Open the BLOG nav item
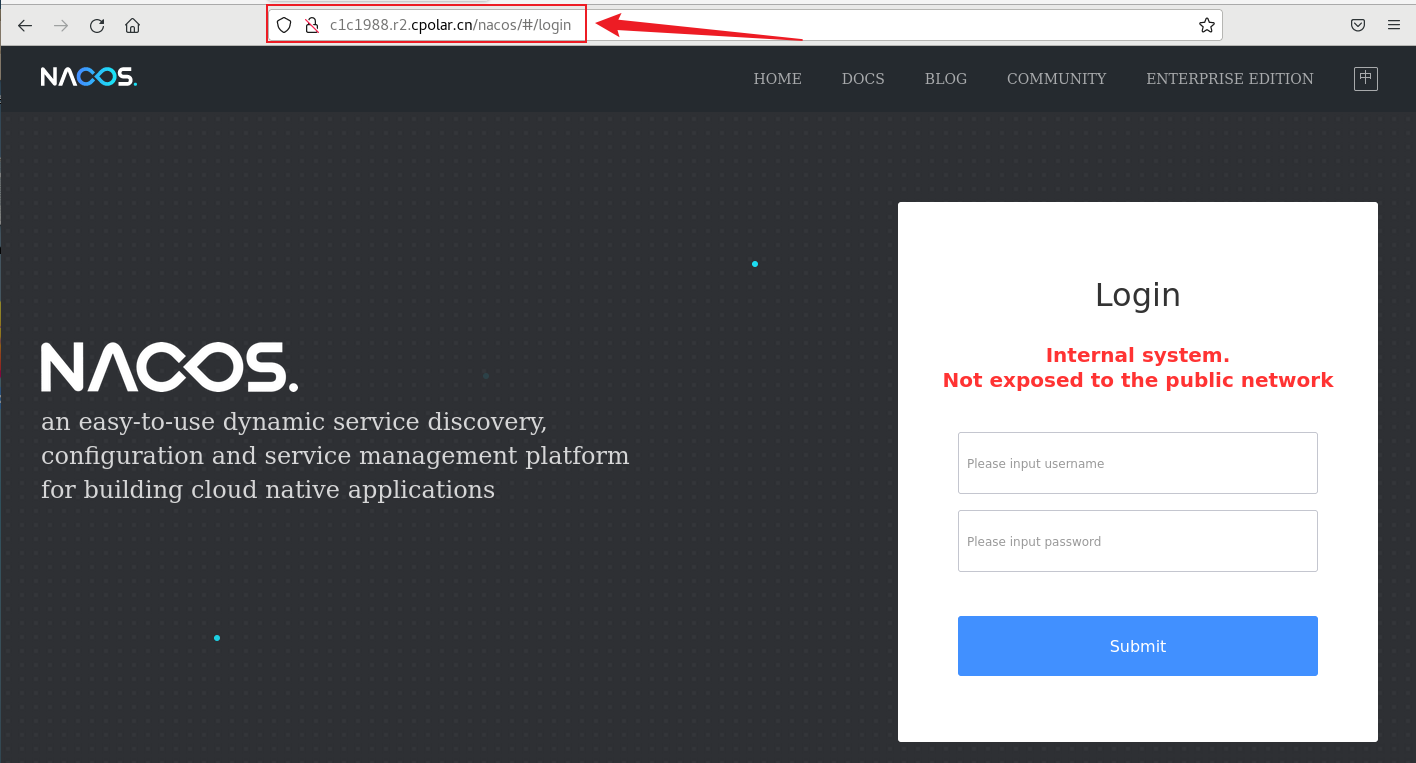Image resolution: width=1416 pixels, height=763 pixels. coord(946,79)
